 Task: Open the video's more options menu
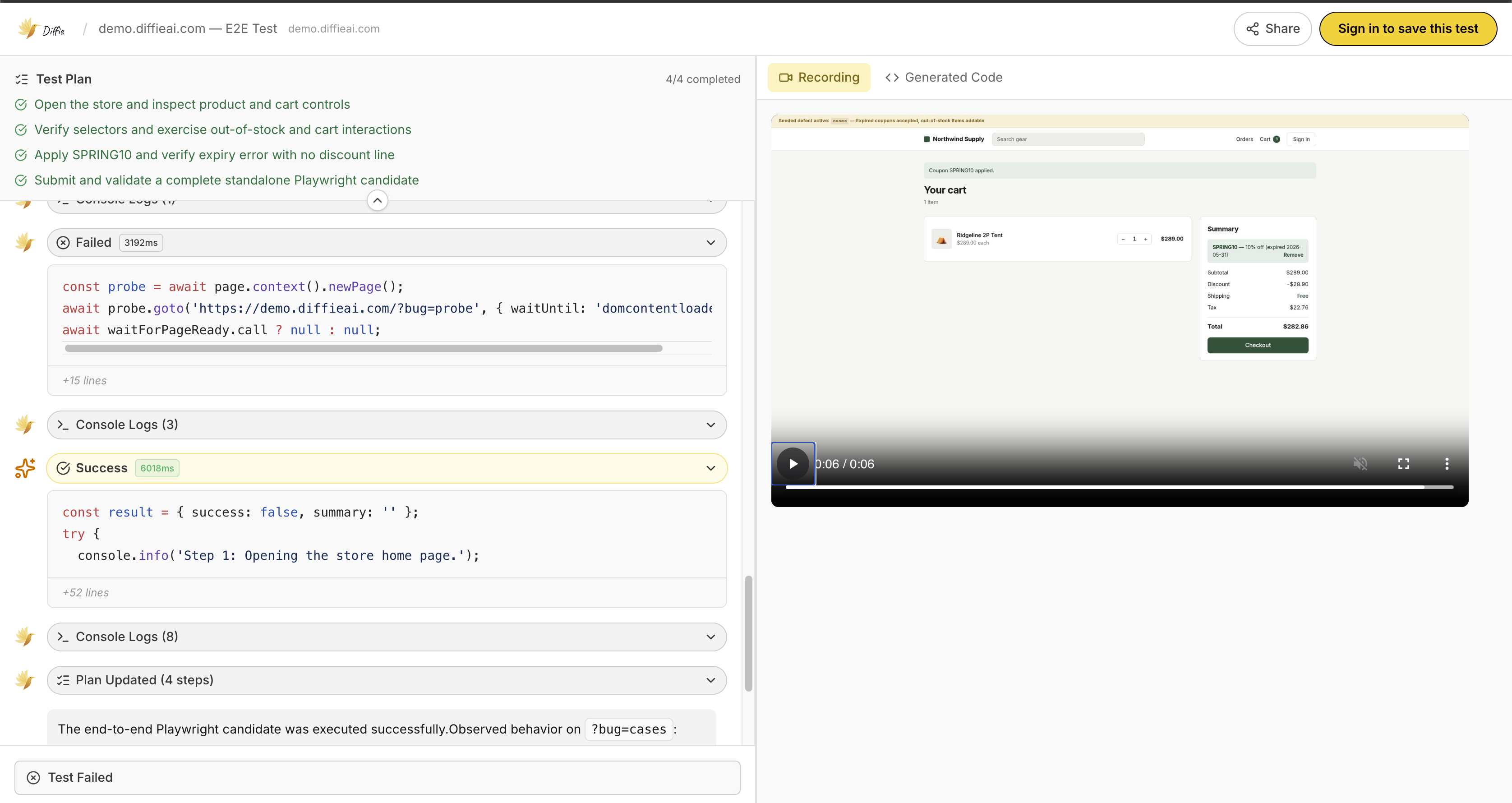click(1447, 464)
